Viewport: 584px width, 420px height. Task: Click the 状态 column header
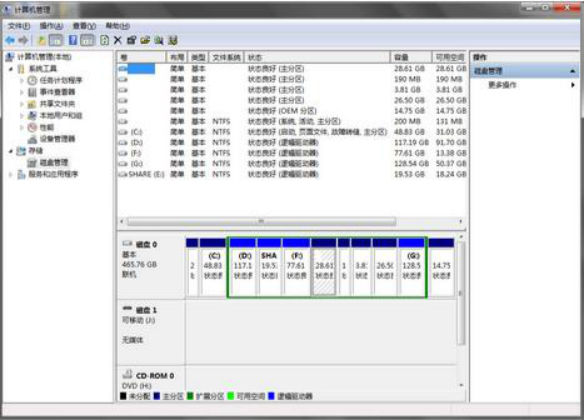point(317,57)
